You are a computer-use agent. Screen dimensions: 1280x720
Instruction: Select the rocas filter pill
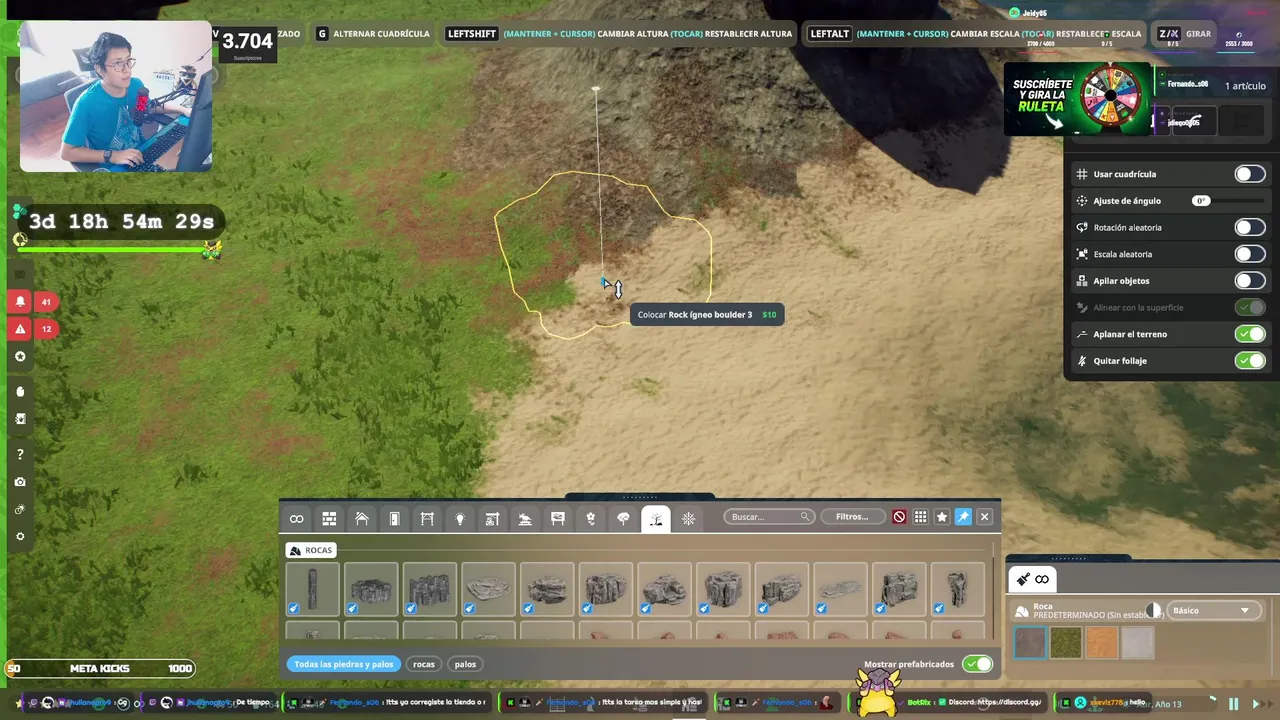coord(424,664)
